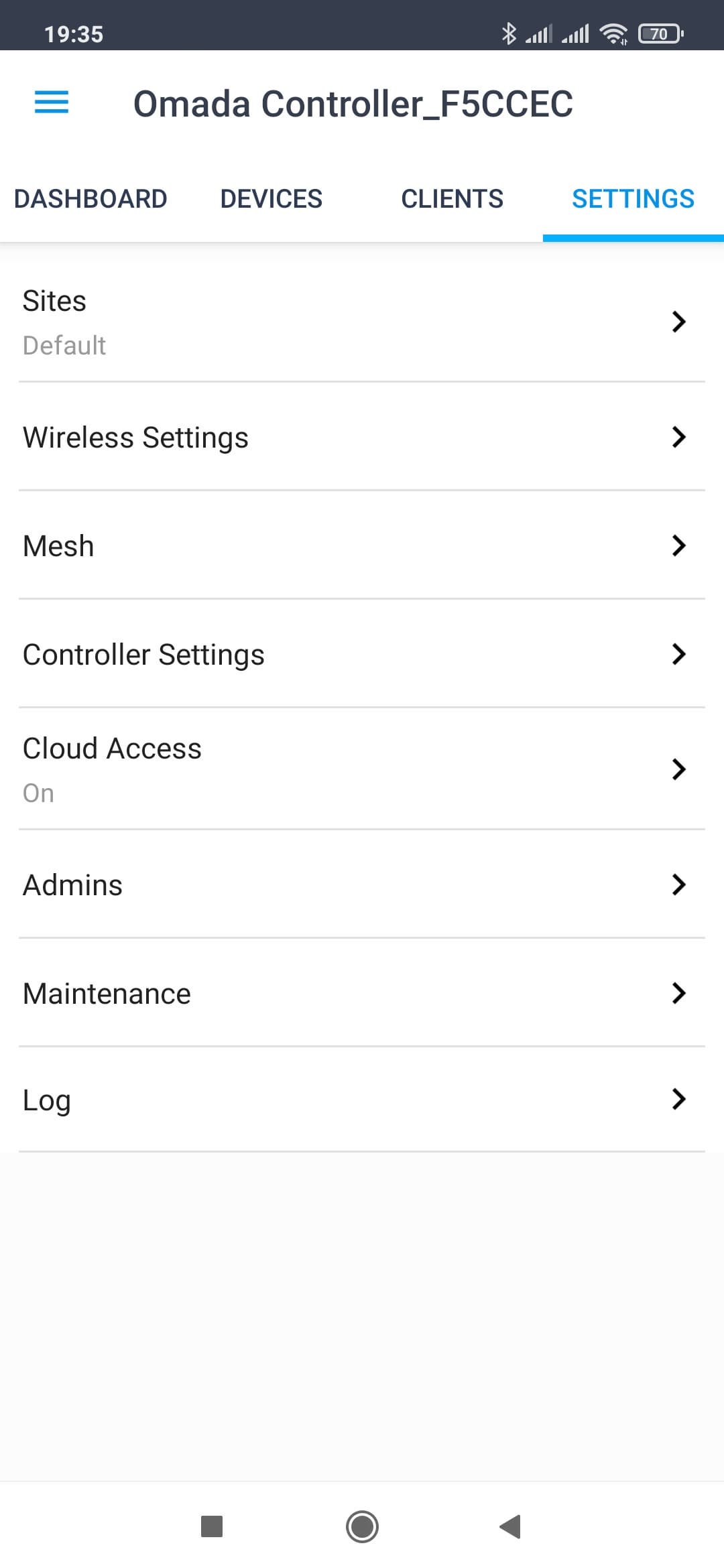Tap the Wi-Fi status bar icon
Image resolution: width=724 pixels, height=1568 pixels.
pos(613,33)
